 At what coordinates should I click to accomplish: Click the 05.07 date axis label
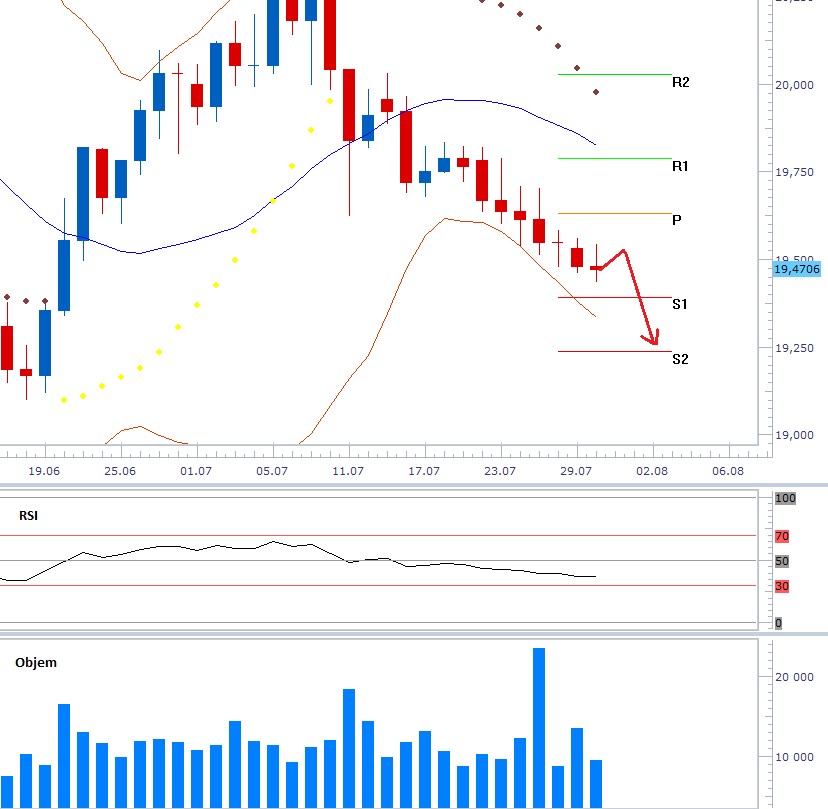tap(272, 471)
